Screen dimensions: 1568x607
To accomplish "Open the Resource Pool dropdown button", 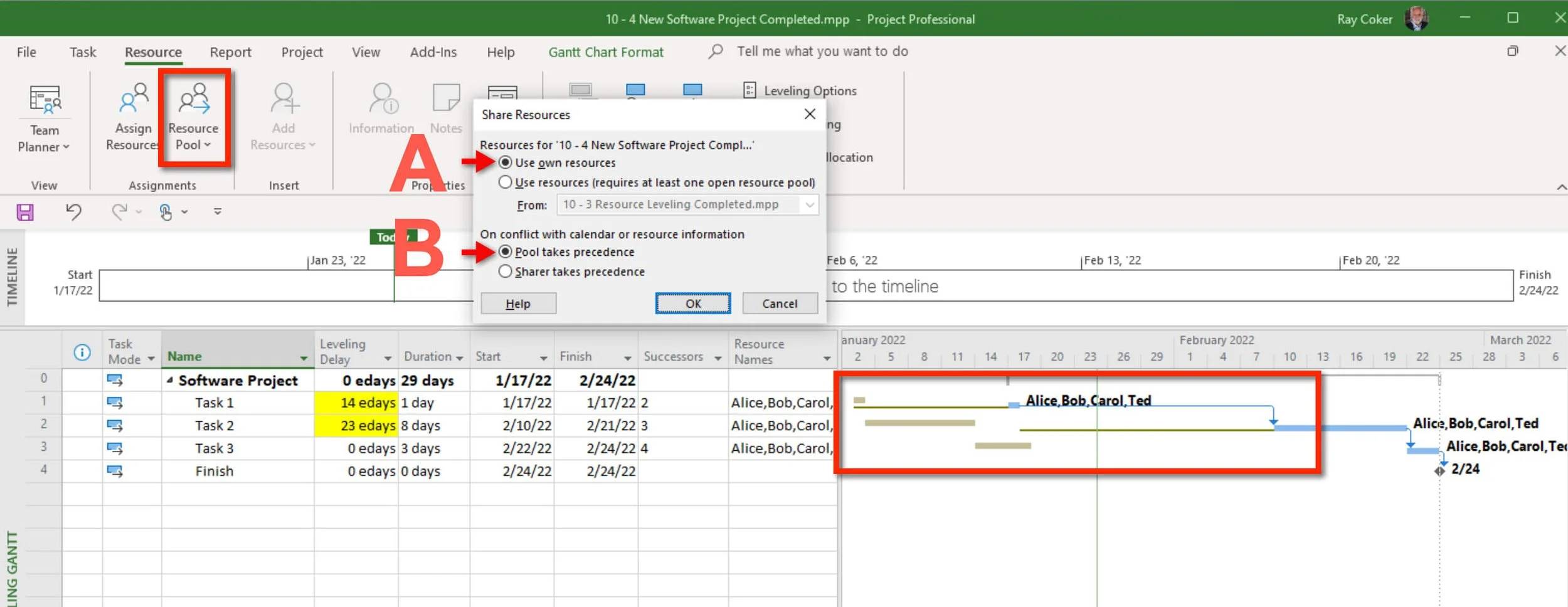I will pyautogui.click(x=193, y=118).
